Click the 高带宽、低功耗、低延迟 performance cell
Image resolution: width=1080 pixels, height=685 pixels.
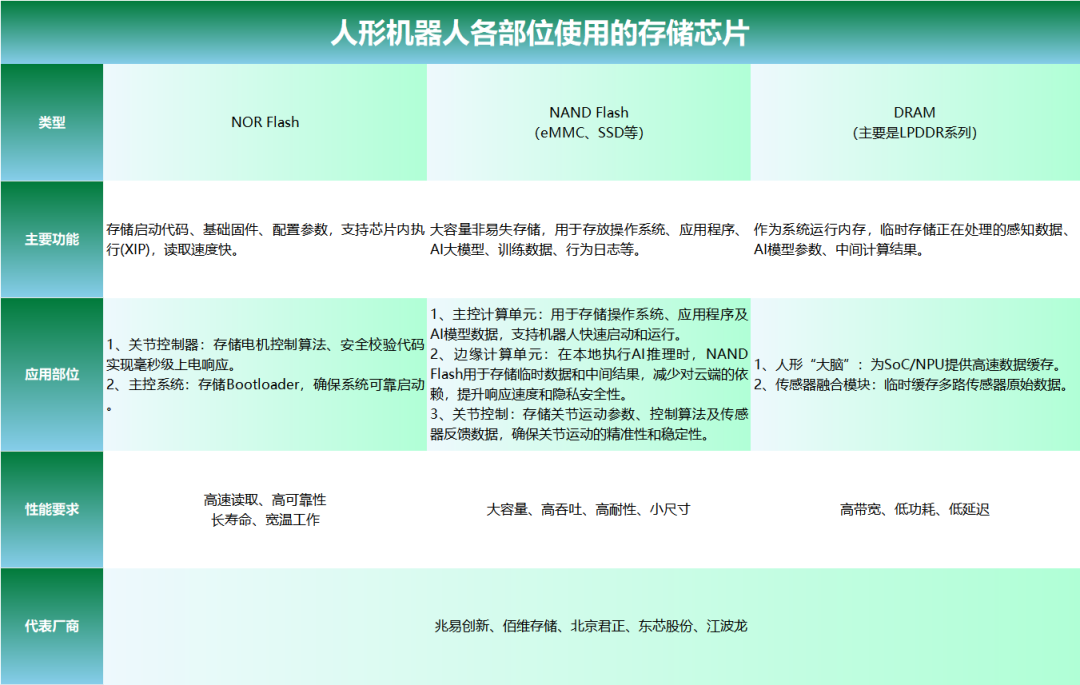click(914, 509)
